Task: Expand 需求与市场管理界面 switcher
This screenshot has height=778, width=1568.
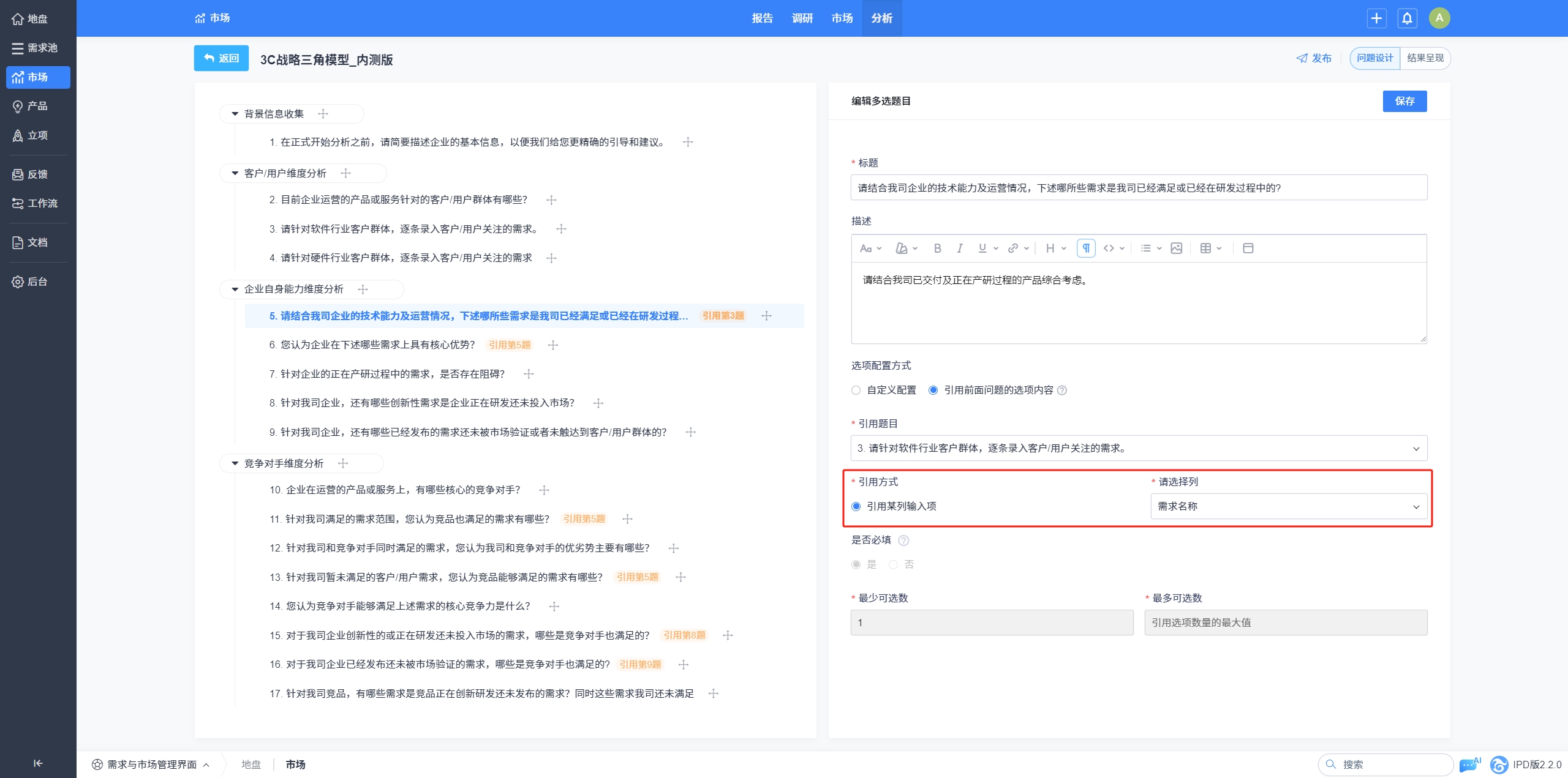Action: pos(151,764)
